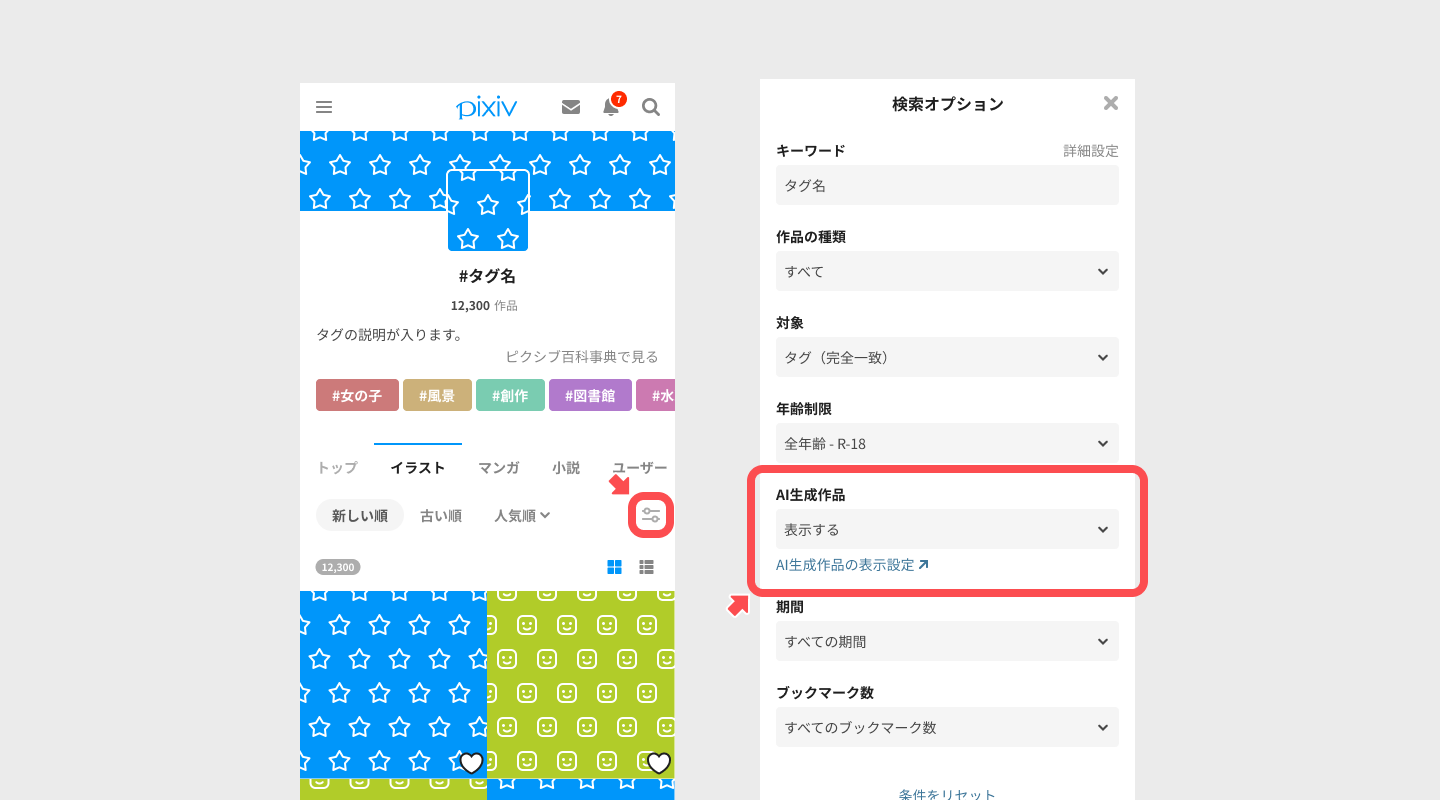1440x800 pixels.
Task: Select the トップ tab
Action: 337,467
